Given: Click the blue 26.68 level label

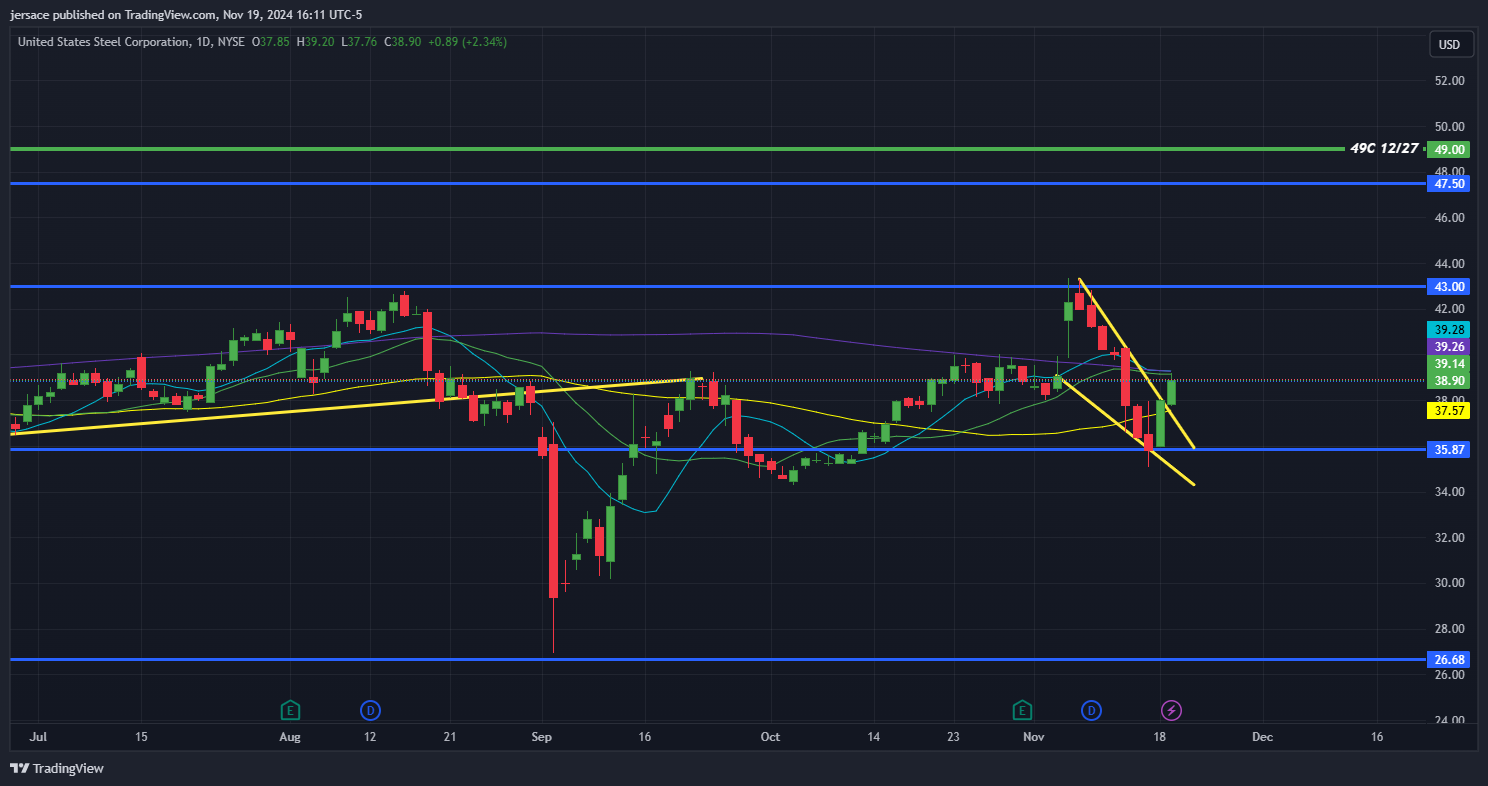Looking at the screenshot, I should click(1450, 660).
